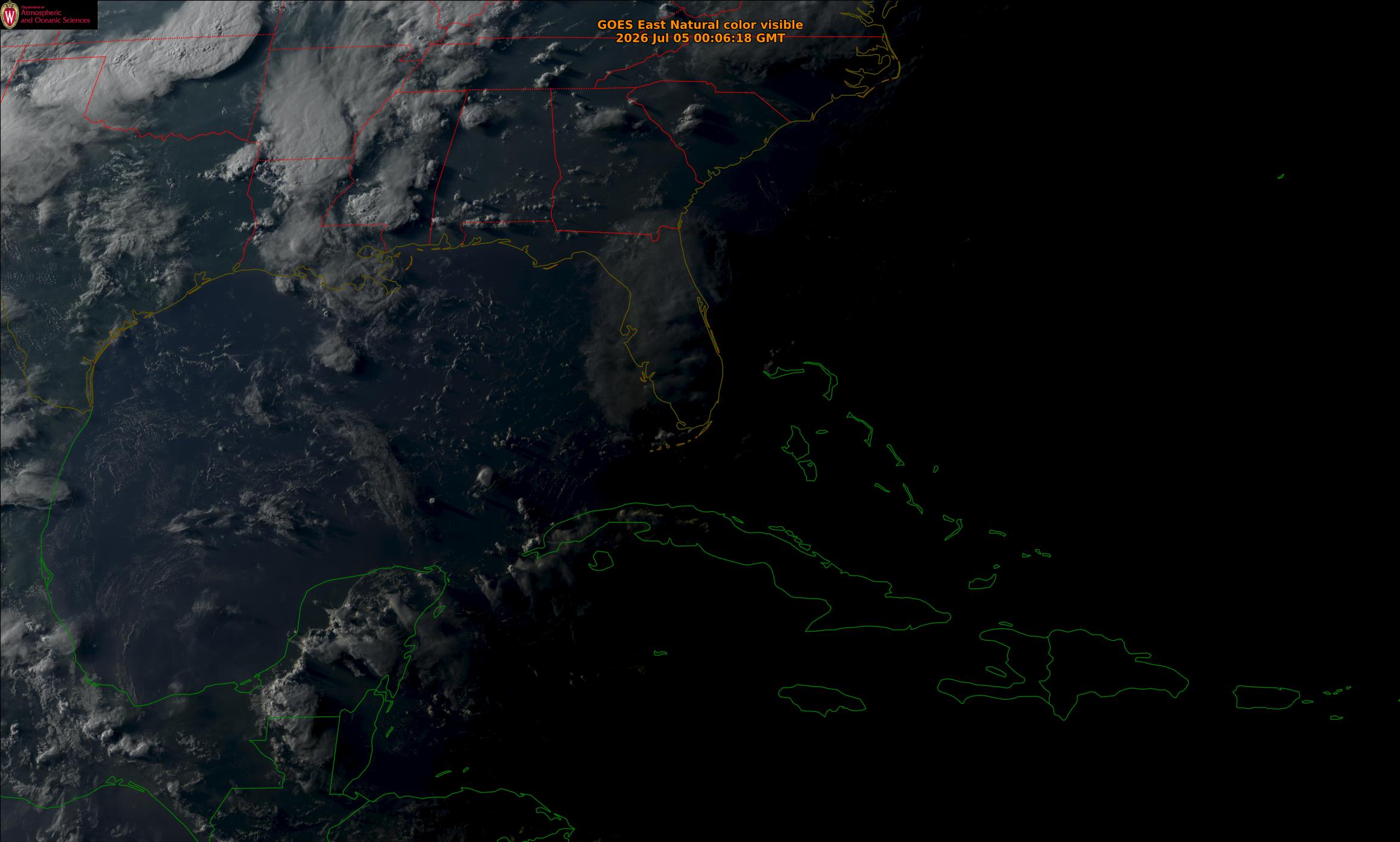
Task: Click the Atmospheric and Oceanic Sciences text
Action: click(x=55, y=16)
